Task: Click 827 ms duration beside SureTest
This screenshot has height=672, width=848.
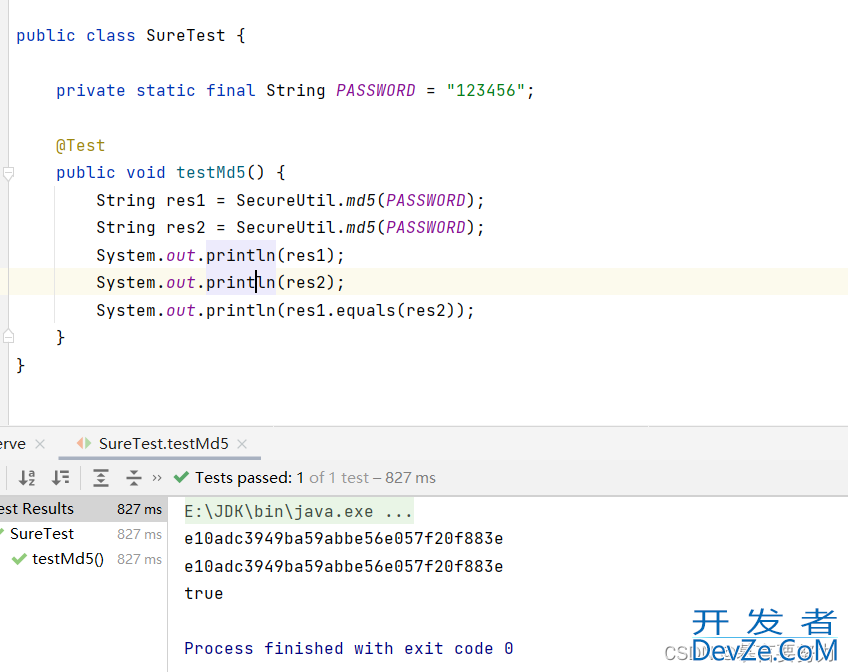Action: (140, 534)
